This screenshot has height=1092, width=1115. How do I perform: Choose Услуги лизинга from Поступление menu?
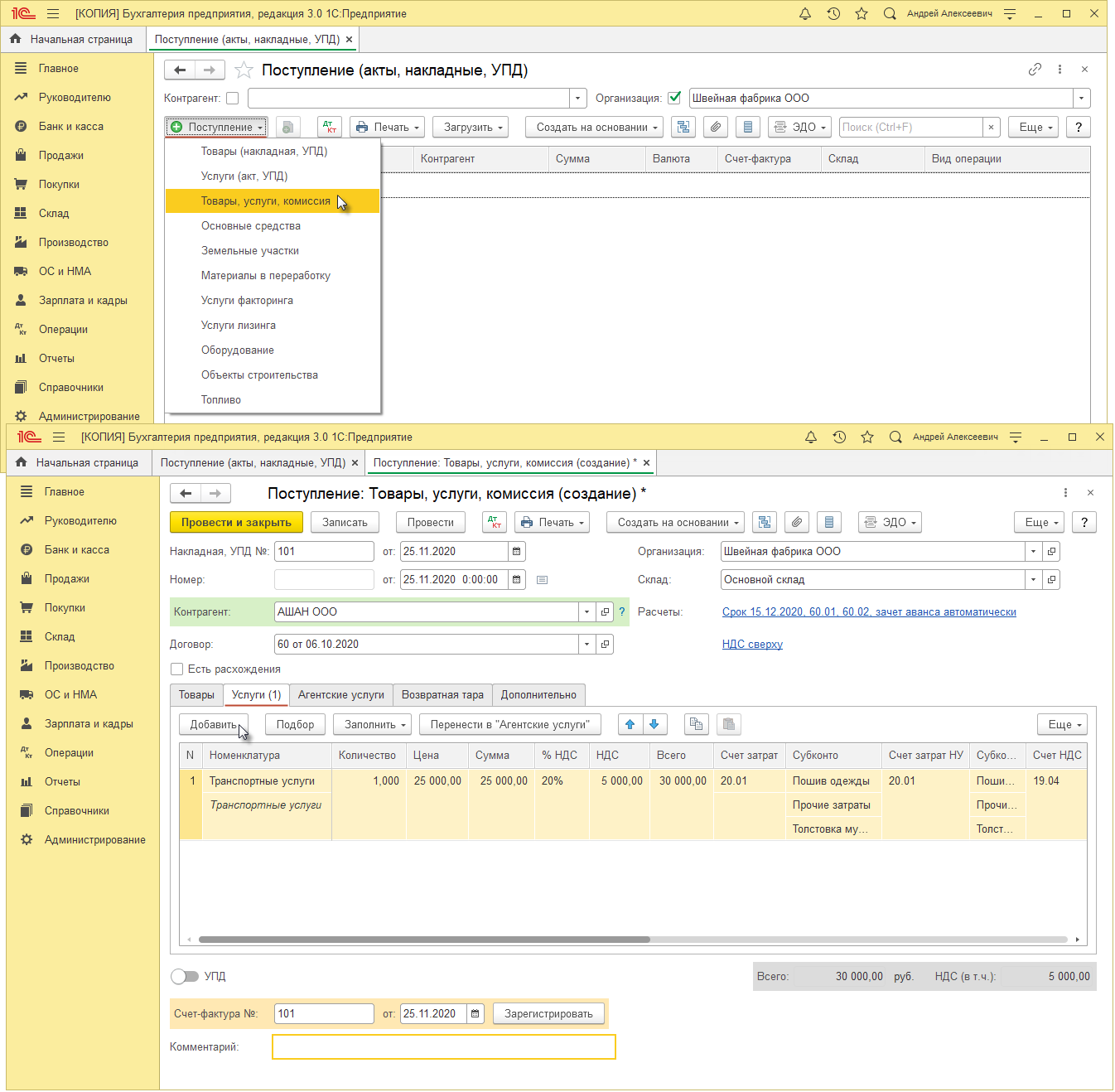pyautogui.click(x=273, y=325)
